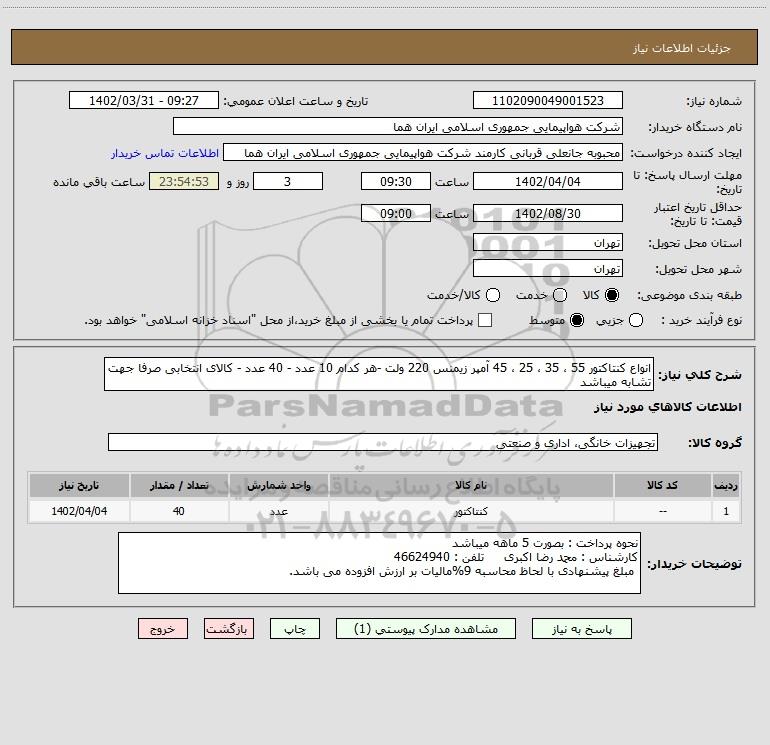Click the تاریخ نیاز column header
770x745 pixels.
point(79,486)
